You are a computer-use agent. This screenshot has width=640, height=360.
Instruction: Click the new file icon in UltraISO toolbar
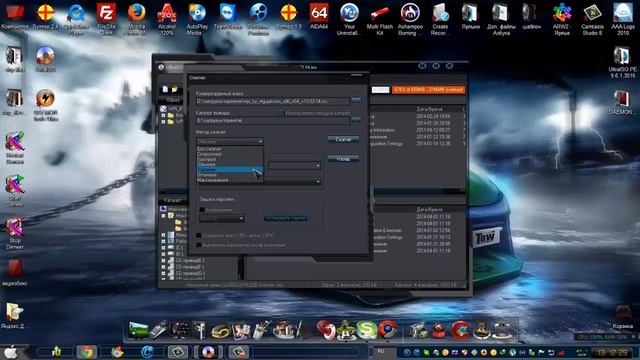tap(165, 89)
